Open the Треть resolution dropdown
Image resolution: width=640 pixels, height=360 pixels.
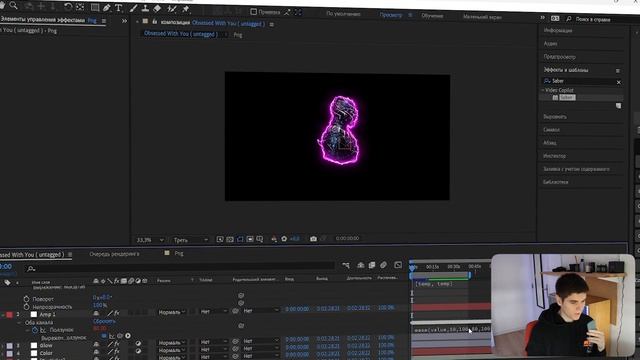(x=190, y=240)
